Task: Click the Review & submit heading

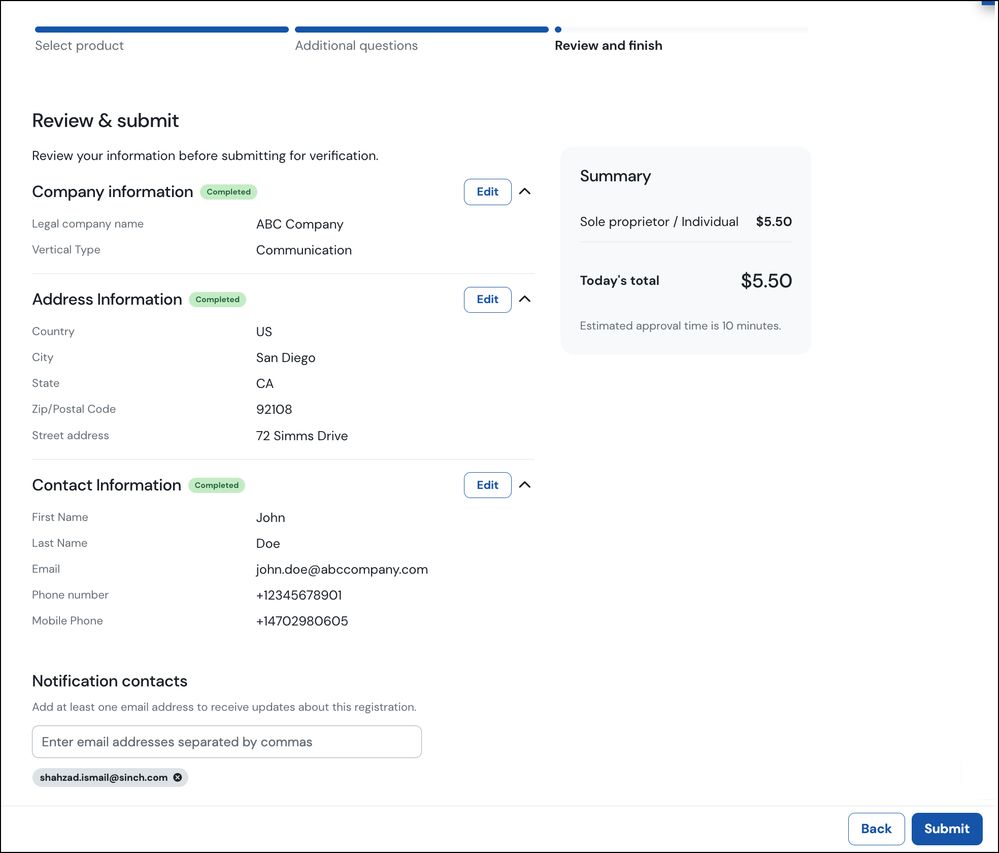Action: (105, 120)
